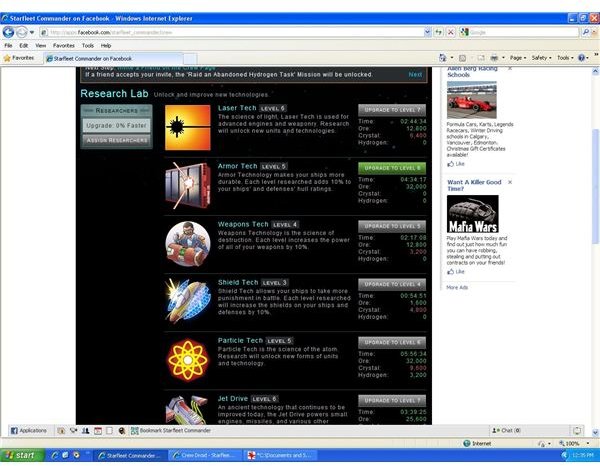Click the Particle Tech atom icon
Viewport: 600px width, 466px height.
click(188, 360)
